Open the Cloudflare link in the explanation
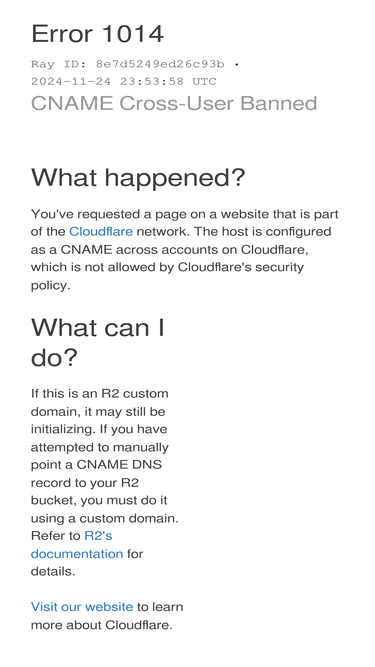 tap(101, 231)
